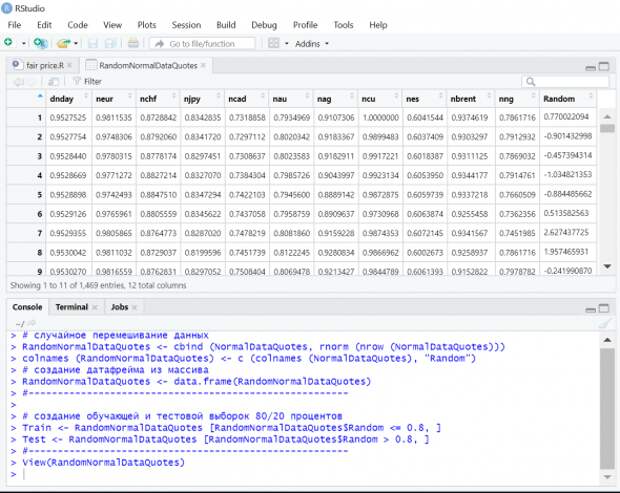Screen dimensions: 620x493
Task: Maximize the console pane
Action: [604, 308]
